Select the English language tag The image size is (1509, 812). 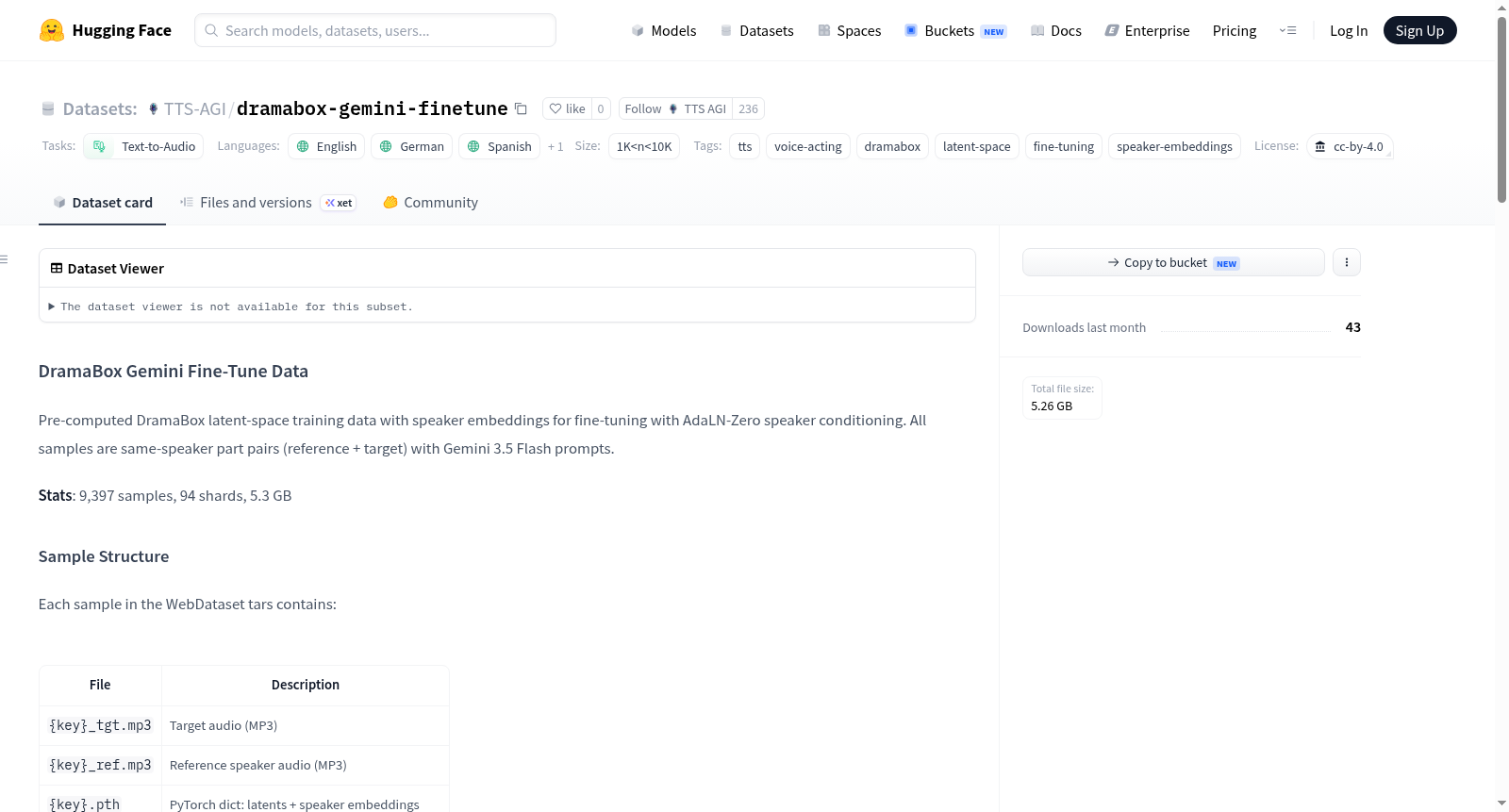(x=326, y=146)
